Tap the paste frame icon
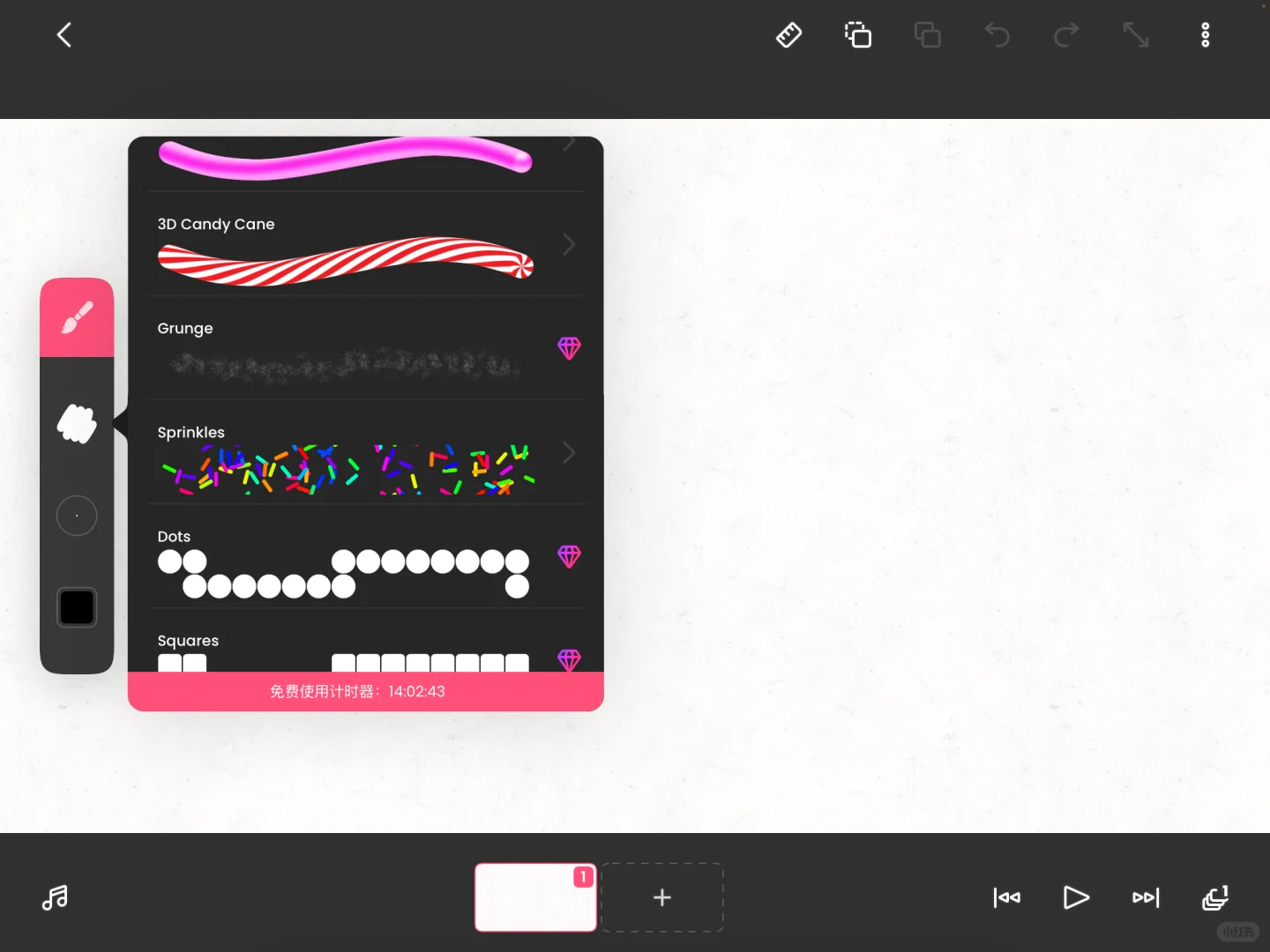The image size is (1270, 952). [x=927, y=35]
